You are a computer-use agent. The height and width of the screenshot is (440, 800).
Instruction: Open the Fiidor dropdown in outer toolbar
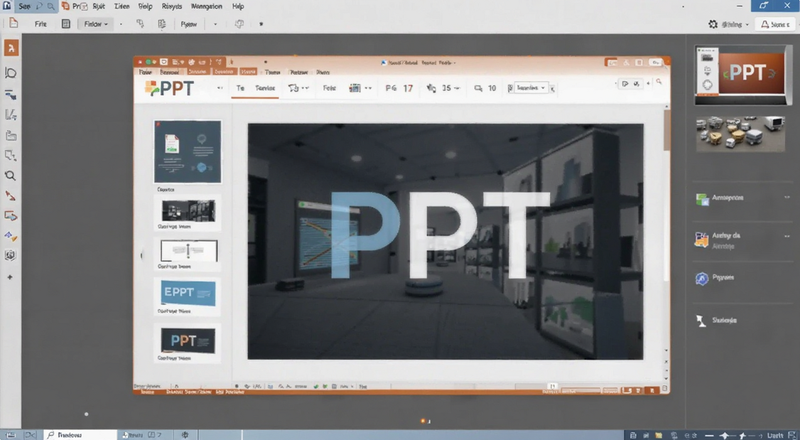96,24
